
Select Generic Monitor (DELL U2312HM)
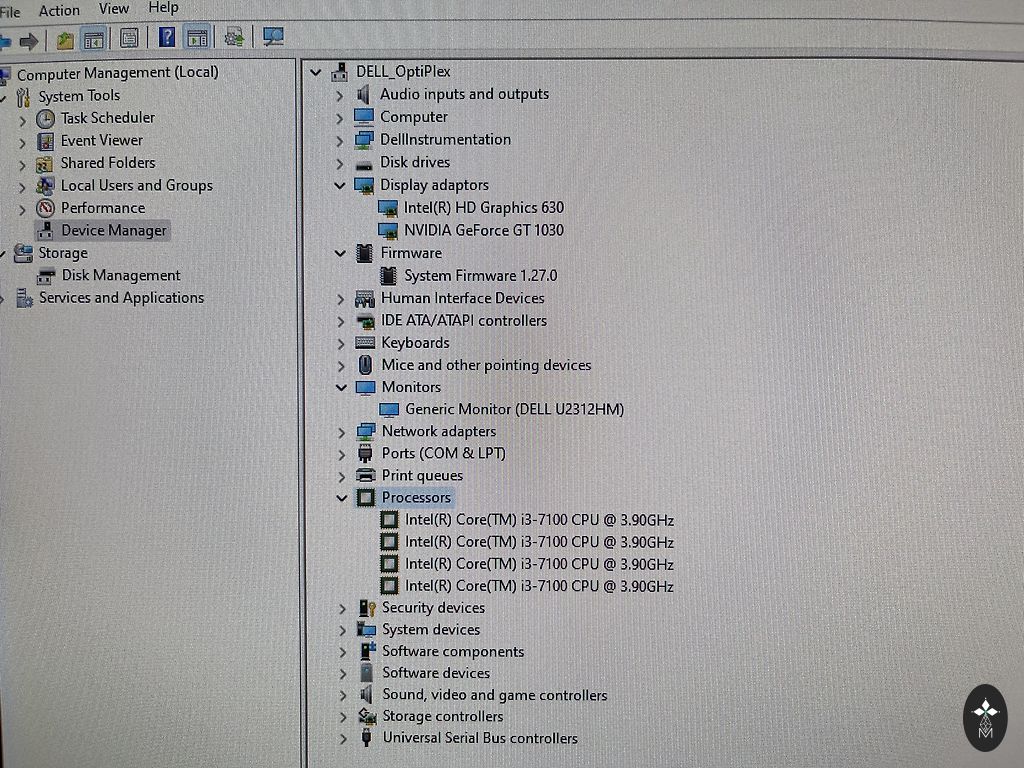click(x=515, y=409)
